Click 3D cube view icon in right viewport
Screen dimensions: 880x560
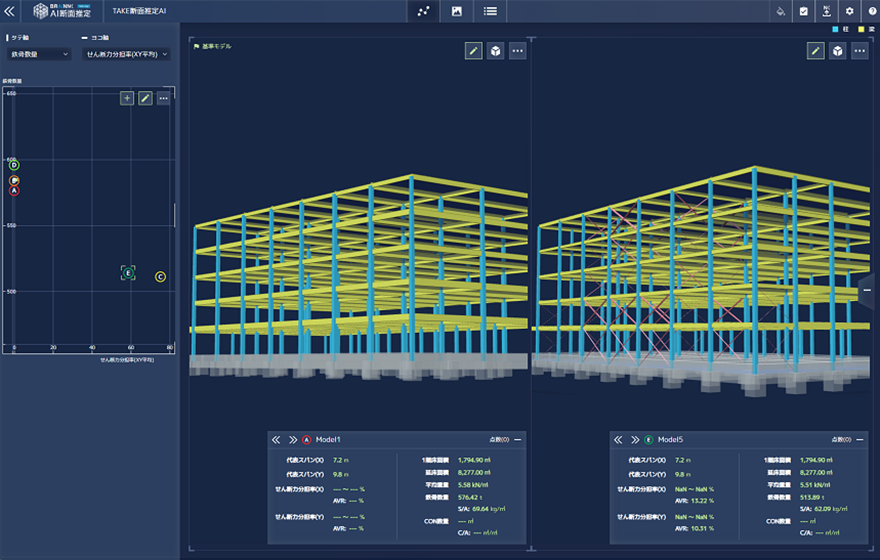pos(837,50)
